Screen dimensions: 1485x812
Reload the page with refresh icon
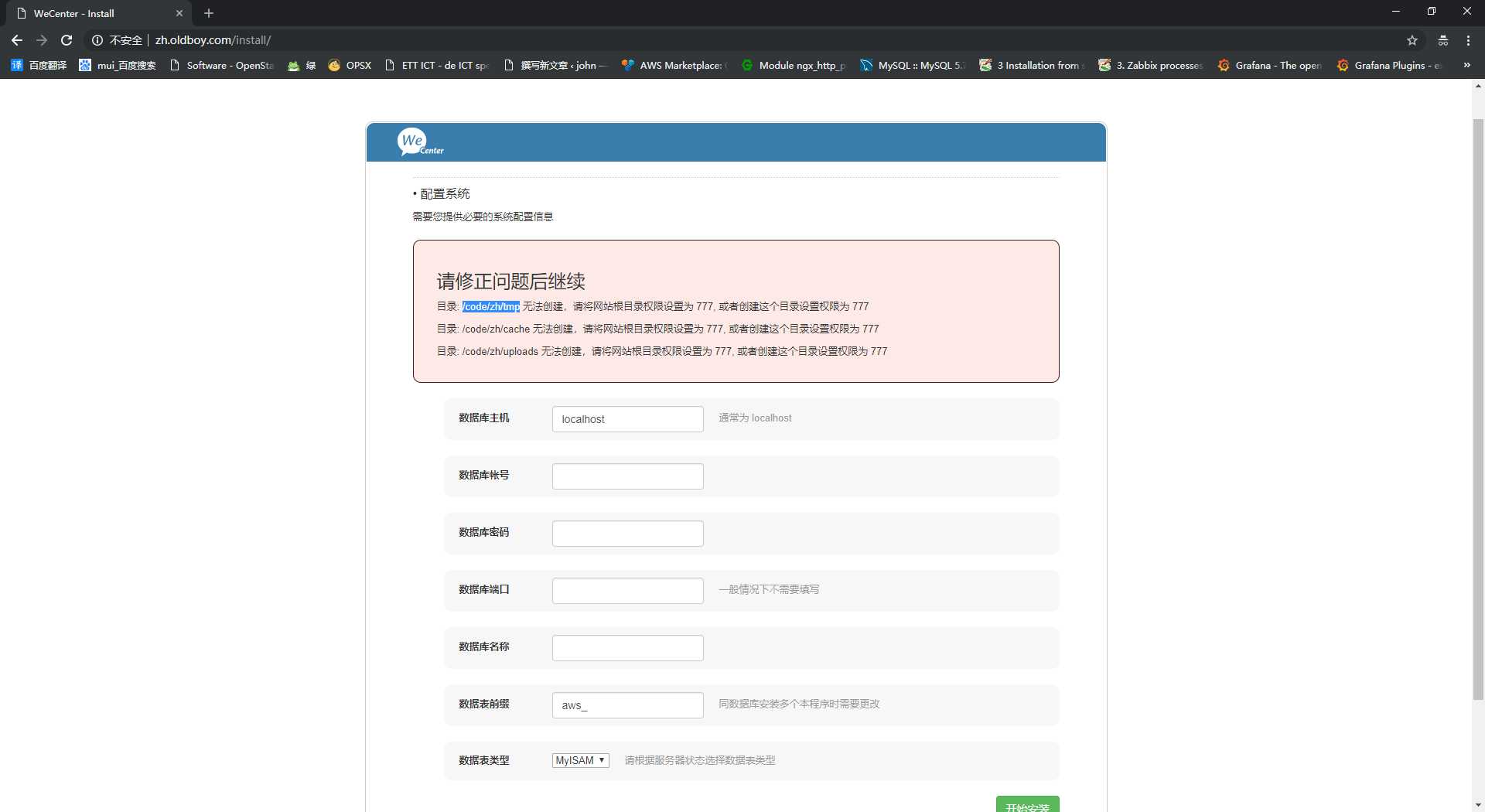click(x=67, y=40)
